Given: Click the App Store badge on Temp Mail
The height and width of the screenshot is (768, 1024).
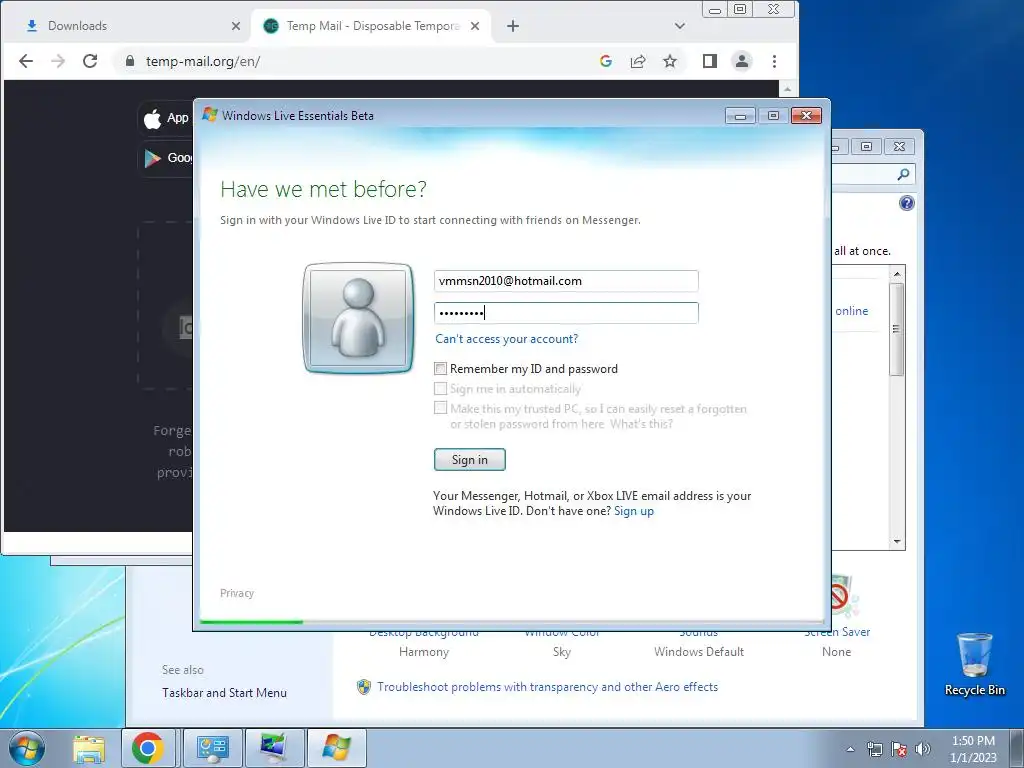Looking at the screenshot, I should [165, 118].
